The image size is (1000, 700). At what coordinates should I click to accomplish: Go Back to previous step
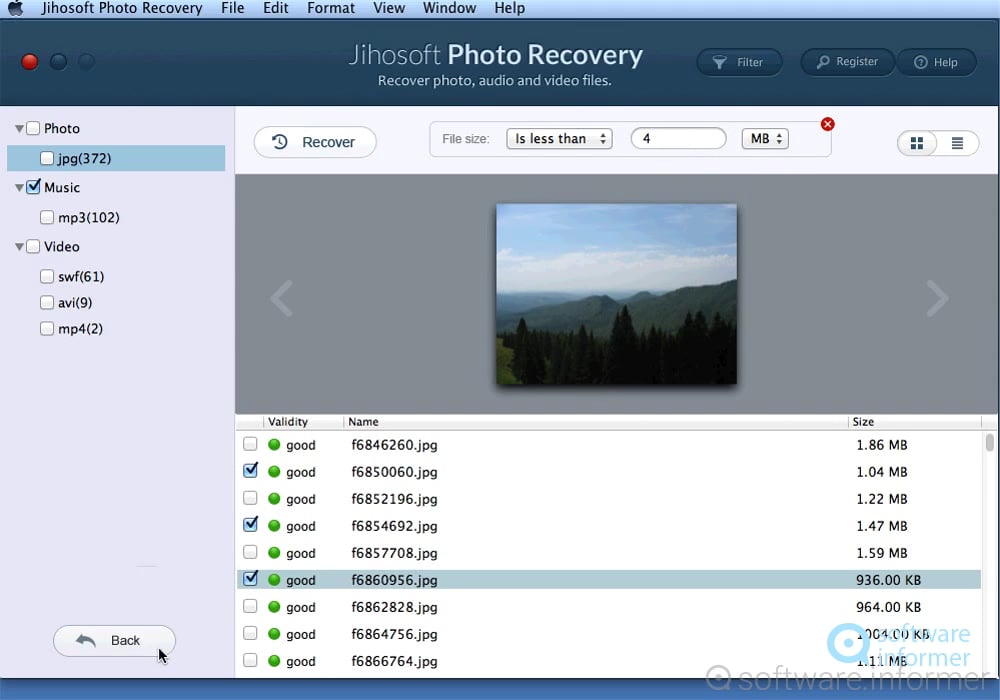(114, 641)
